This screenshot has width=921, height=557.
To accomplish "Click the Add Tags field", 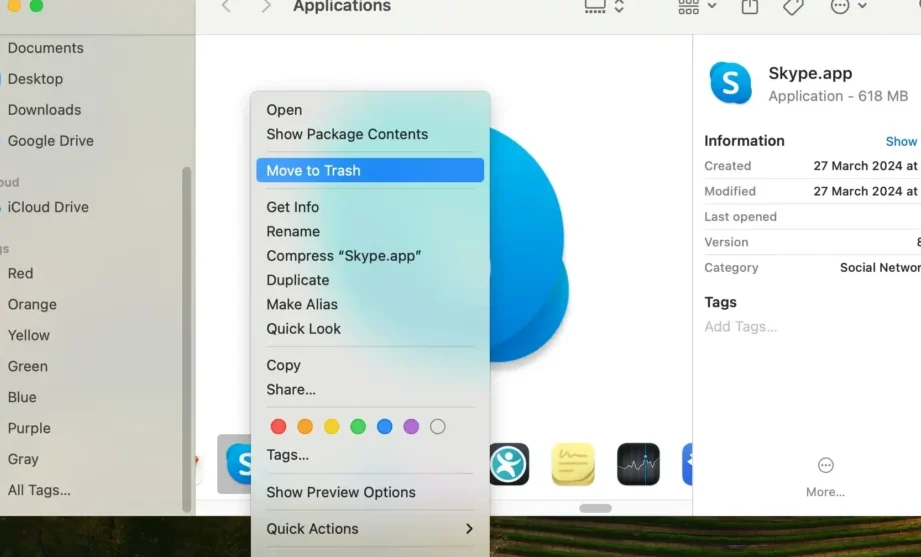I will click(x=740, y=327).
